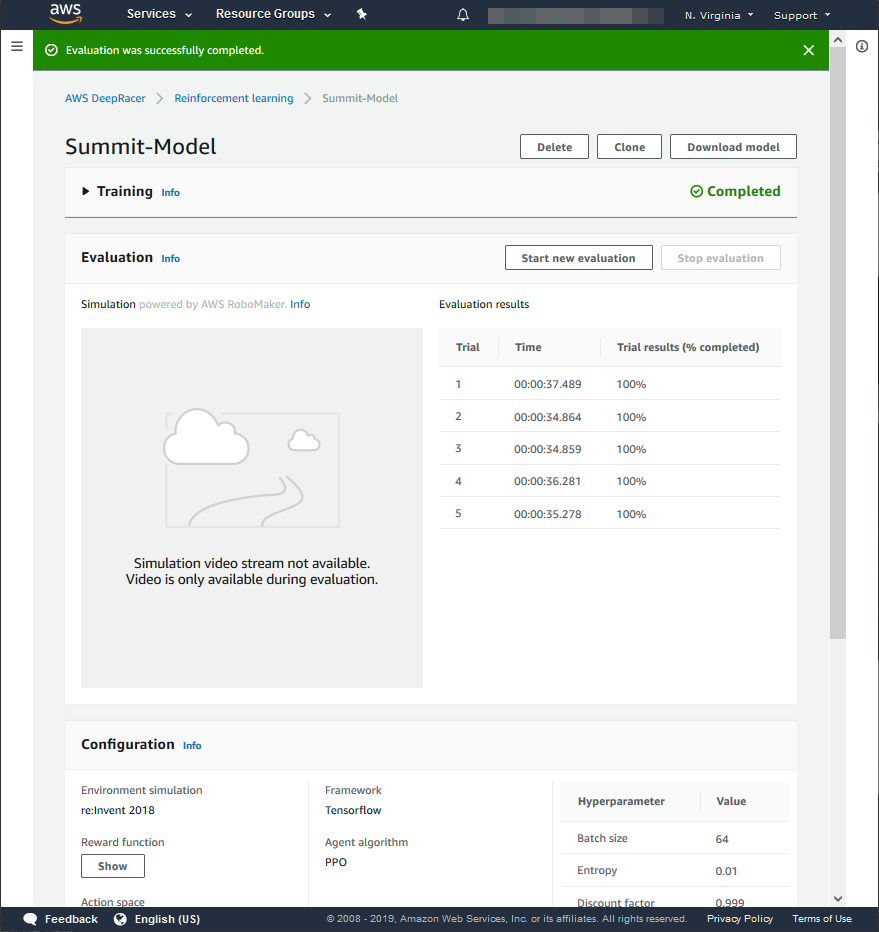Click the pin shortcuts icon

pos(362,15)
